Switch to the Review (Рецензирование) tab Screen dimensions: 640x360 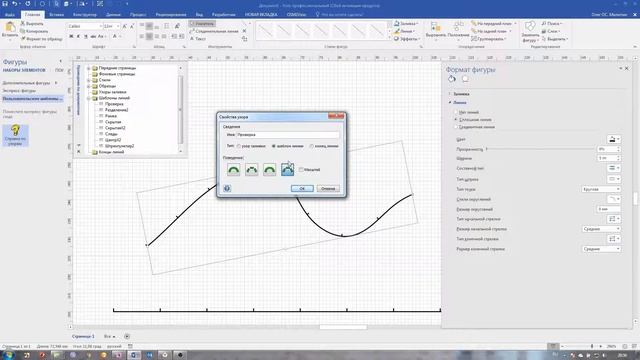click(171, 15)
